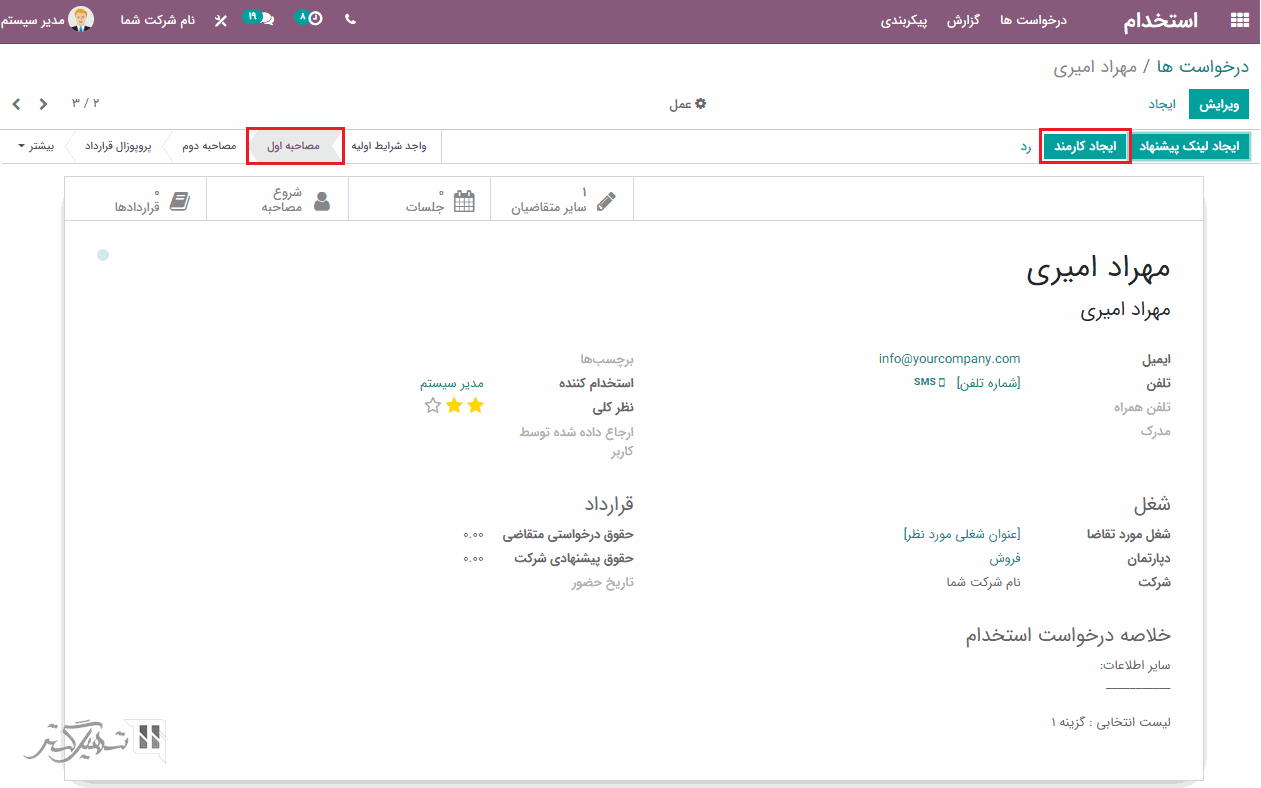
Task: Click the phone icon in top bar
Action: 350,19
